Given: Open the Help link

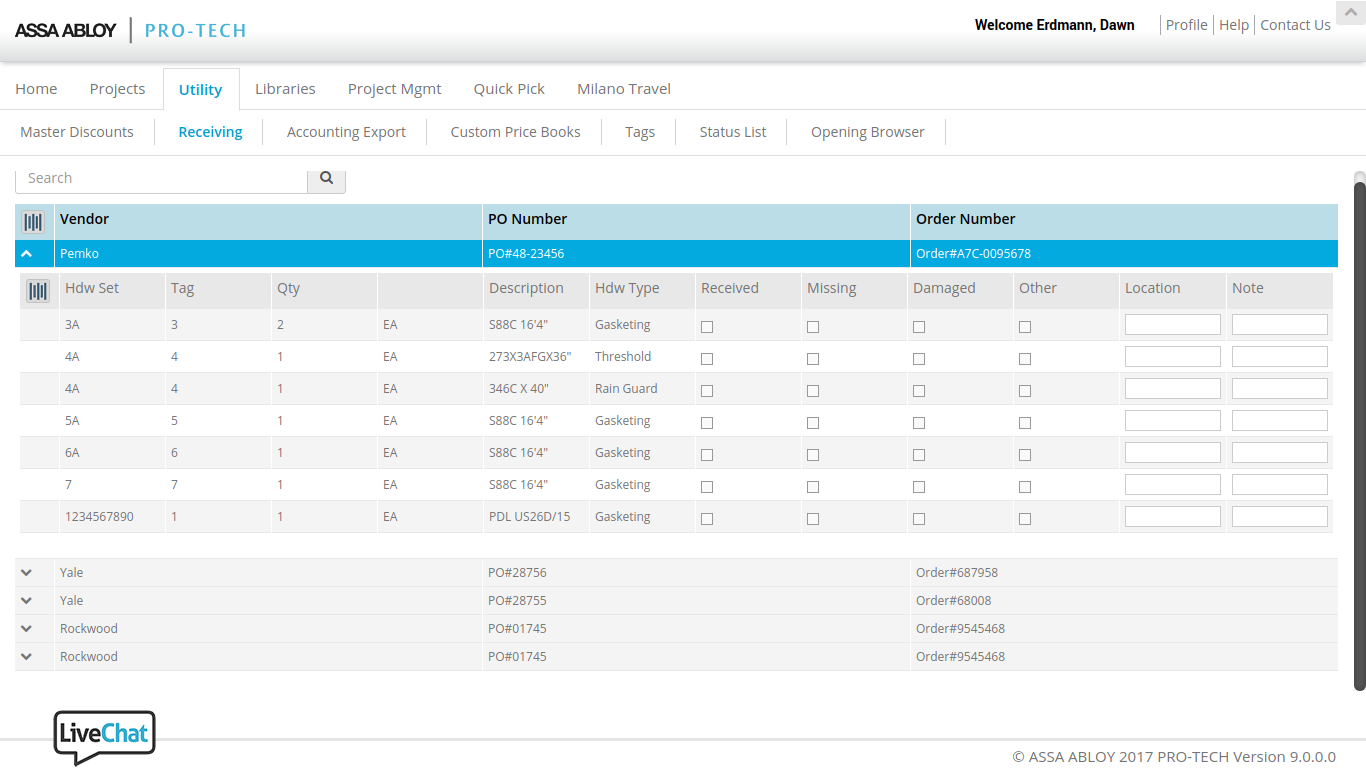Looking at the screenshot, I should (x=1234, y=25).
